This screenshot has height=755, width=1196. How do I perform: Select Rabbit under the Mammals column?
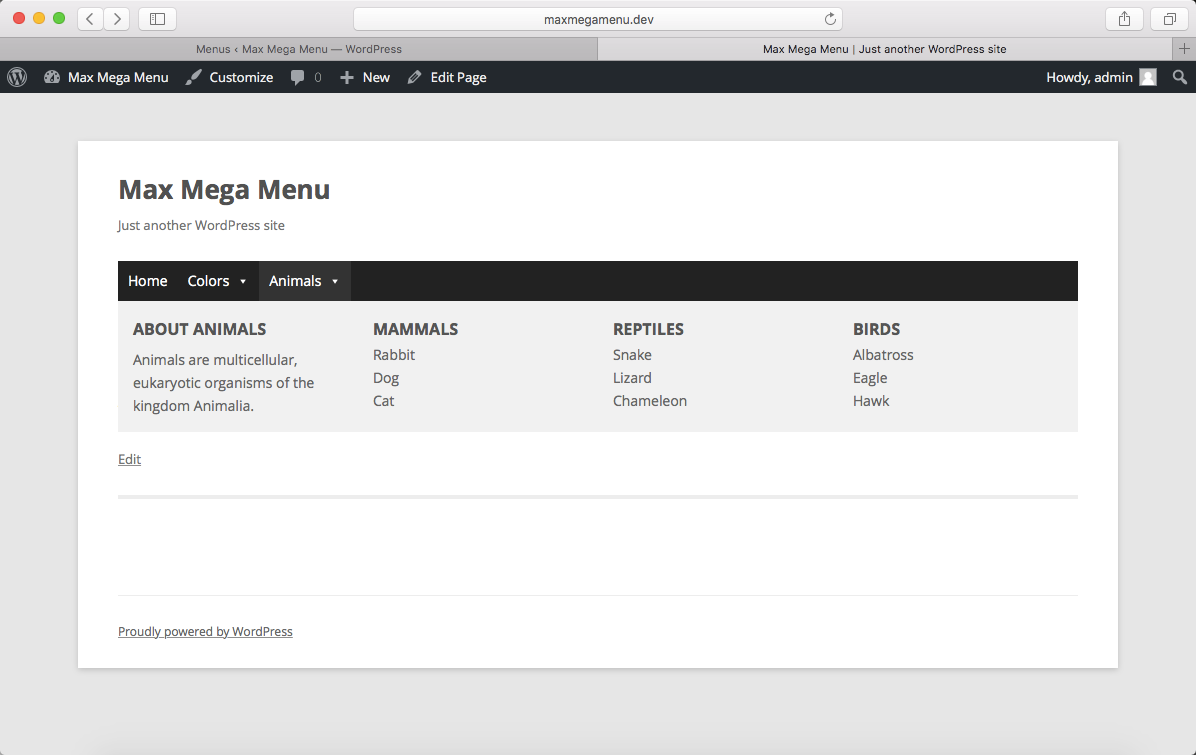click(394, 354)
